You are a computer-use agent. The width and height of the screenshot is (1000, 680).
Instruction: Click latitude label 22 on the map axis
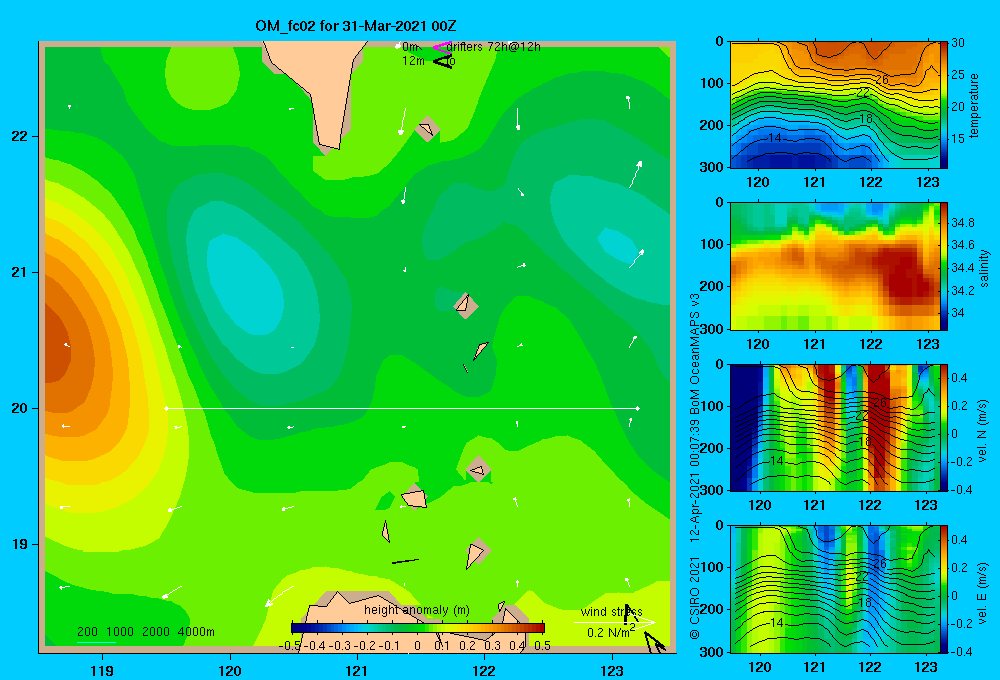19,137
